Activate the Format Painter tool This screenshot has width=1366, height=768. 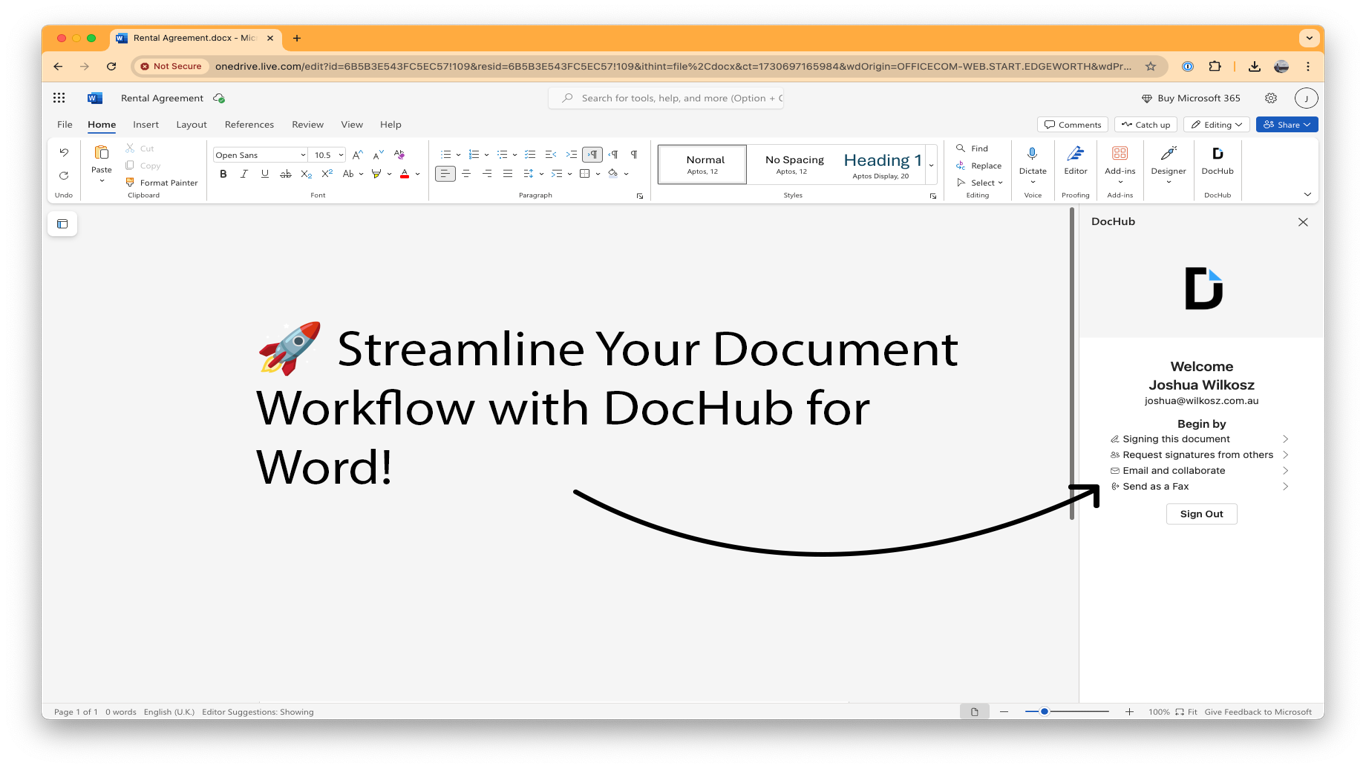pos(161,183)
